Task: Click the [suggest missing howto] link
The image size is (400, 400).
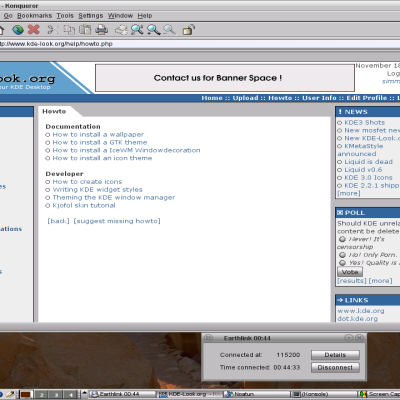Action: (x=117, y=221)
